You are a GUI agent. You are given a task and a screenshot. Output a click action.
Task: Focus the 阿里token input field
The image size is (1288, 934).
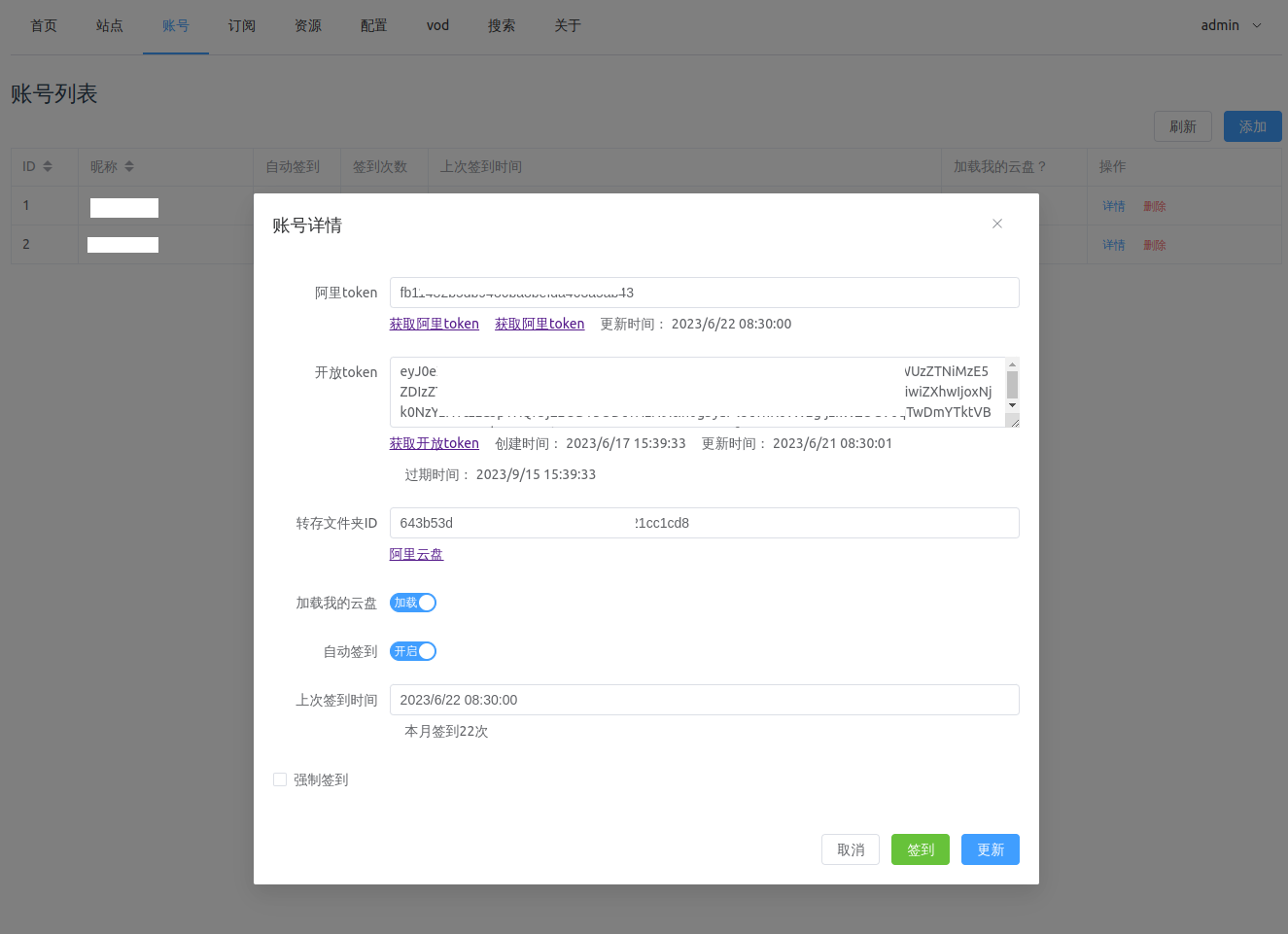click(x=705, y=293)
